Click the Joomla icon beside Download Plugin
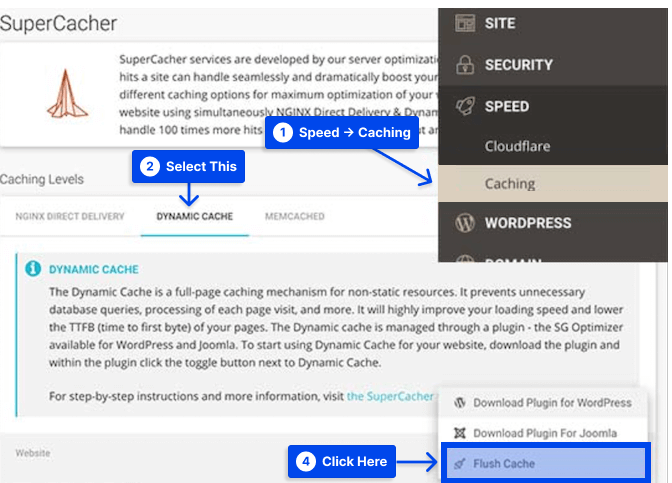The width and height of the screenshot is (672, 483). 460,433
